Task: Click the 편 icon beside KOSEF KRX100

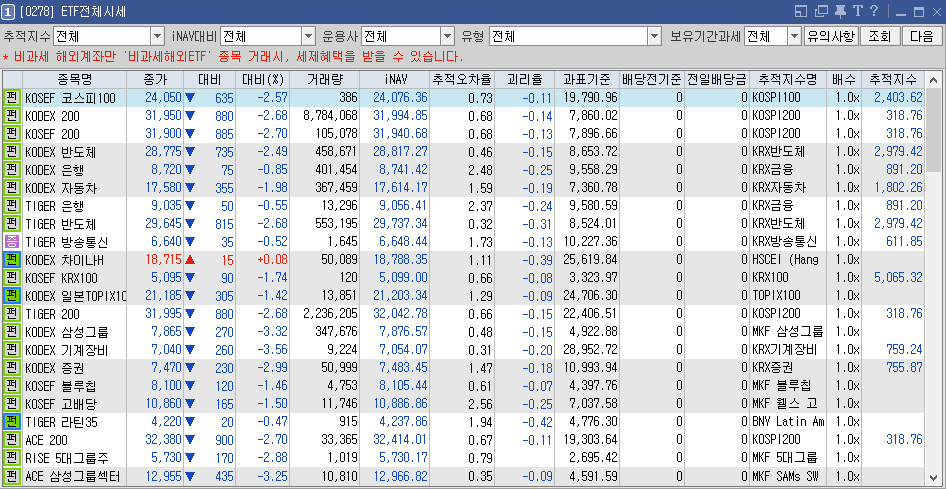Action: click(12, 278)
